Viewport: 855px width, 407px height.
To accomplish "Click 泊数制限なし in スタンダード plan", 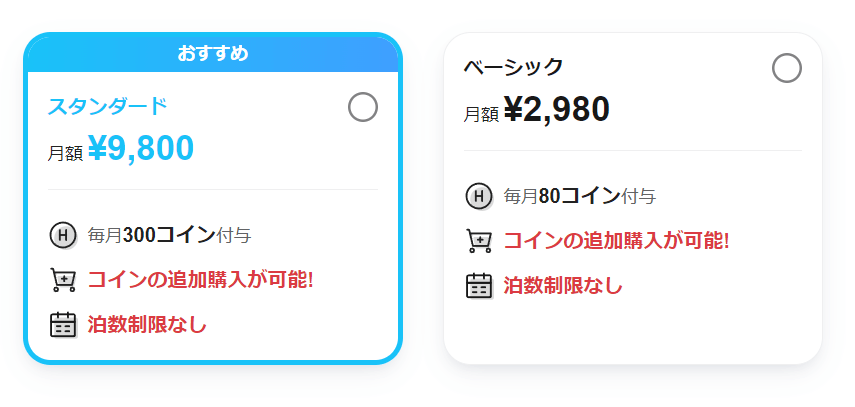I will [147, 324].
